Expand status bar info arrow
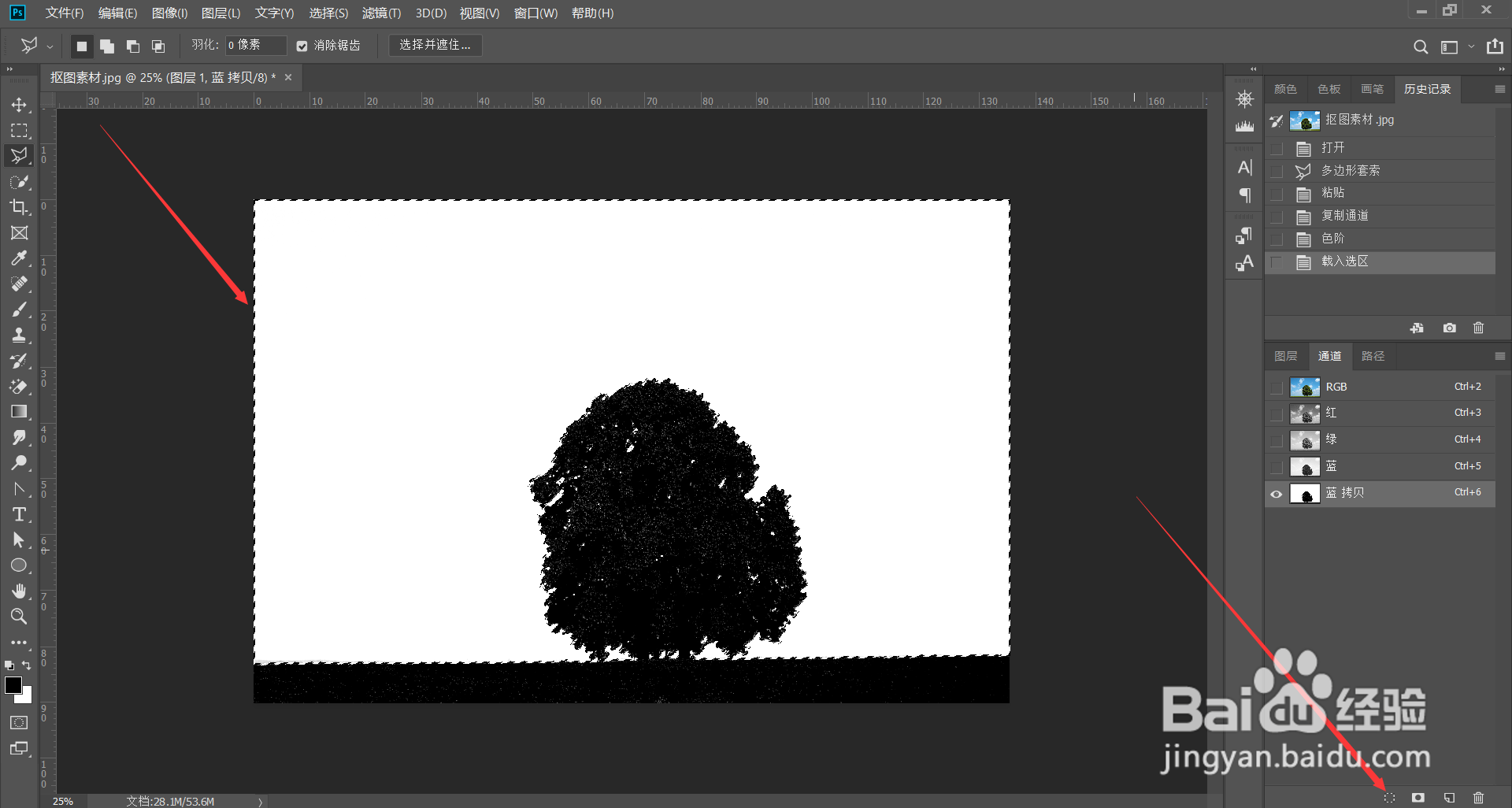Screen dimensions: 1512x808 pyautogui.click(x=260, y=802)
